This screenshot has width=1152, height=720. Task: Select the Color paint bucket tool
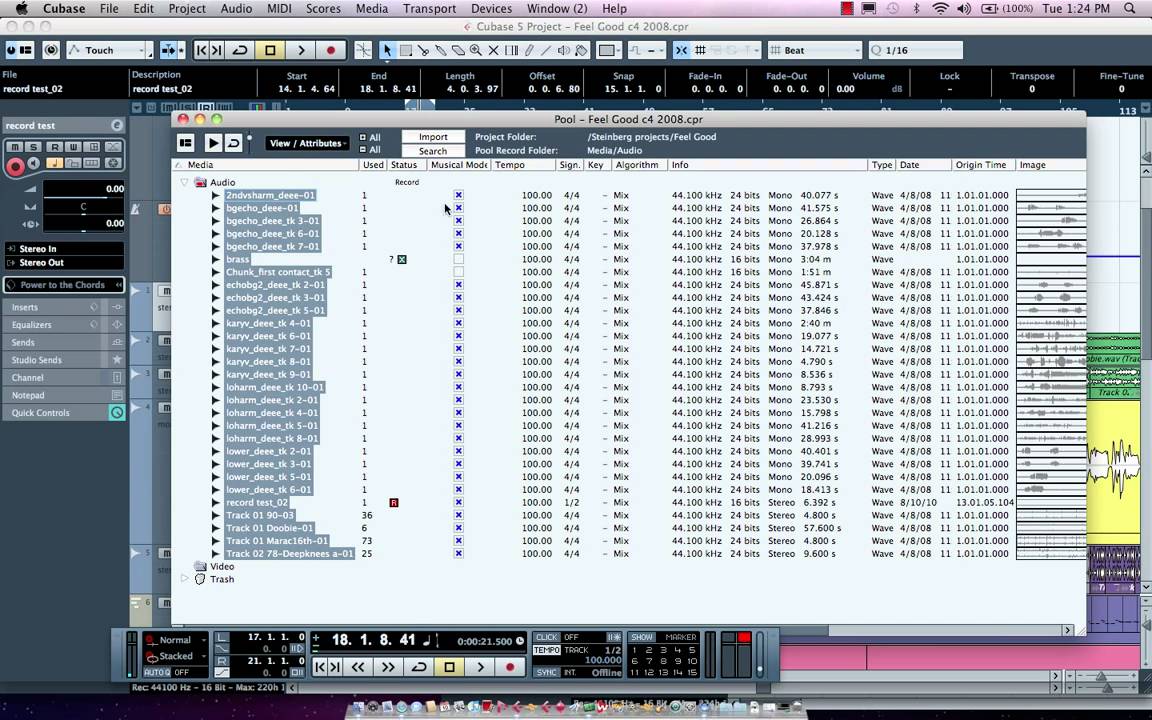[581, 50]
